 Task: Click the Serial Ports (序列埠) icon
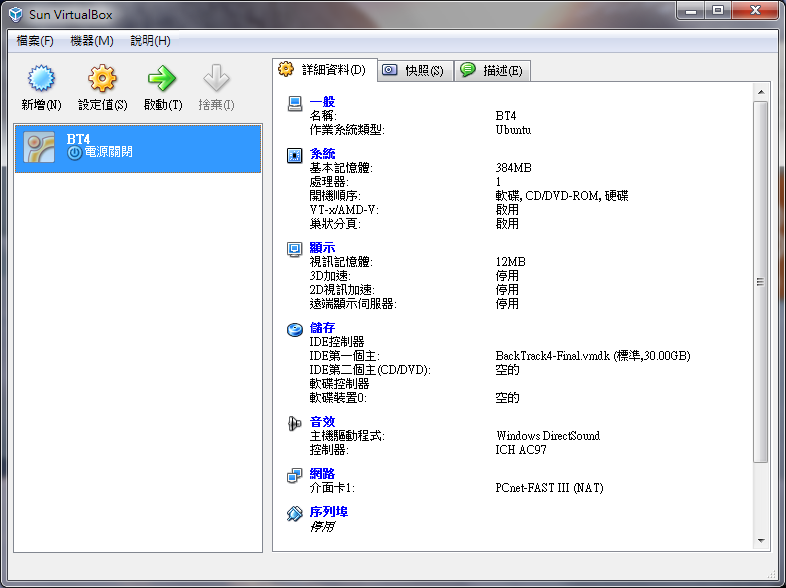[295, 513]
